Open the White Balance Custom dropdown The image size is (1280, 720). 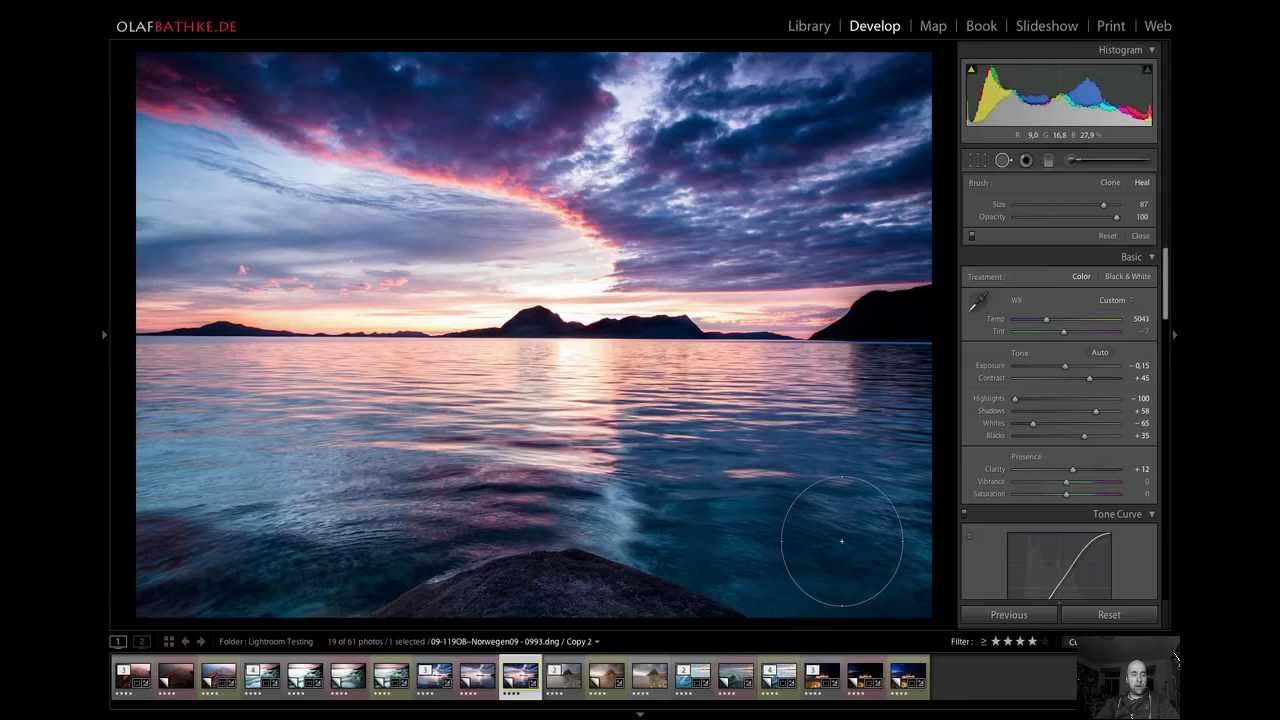coord(1116,300)
